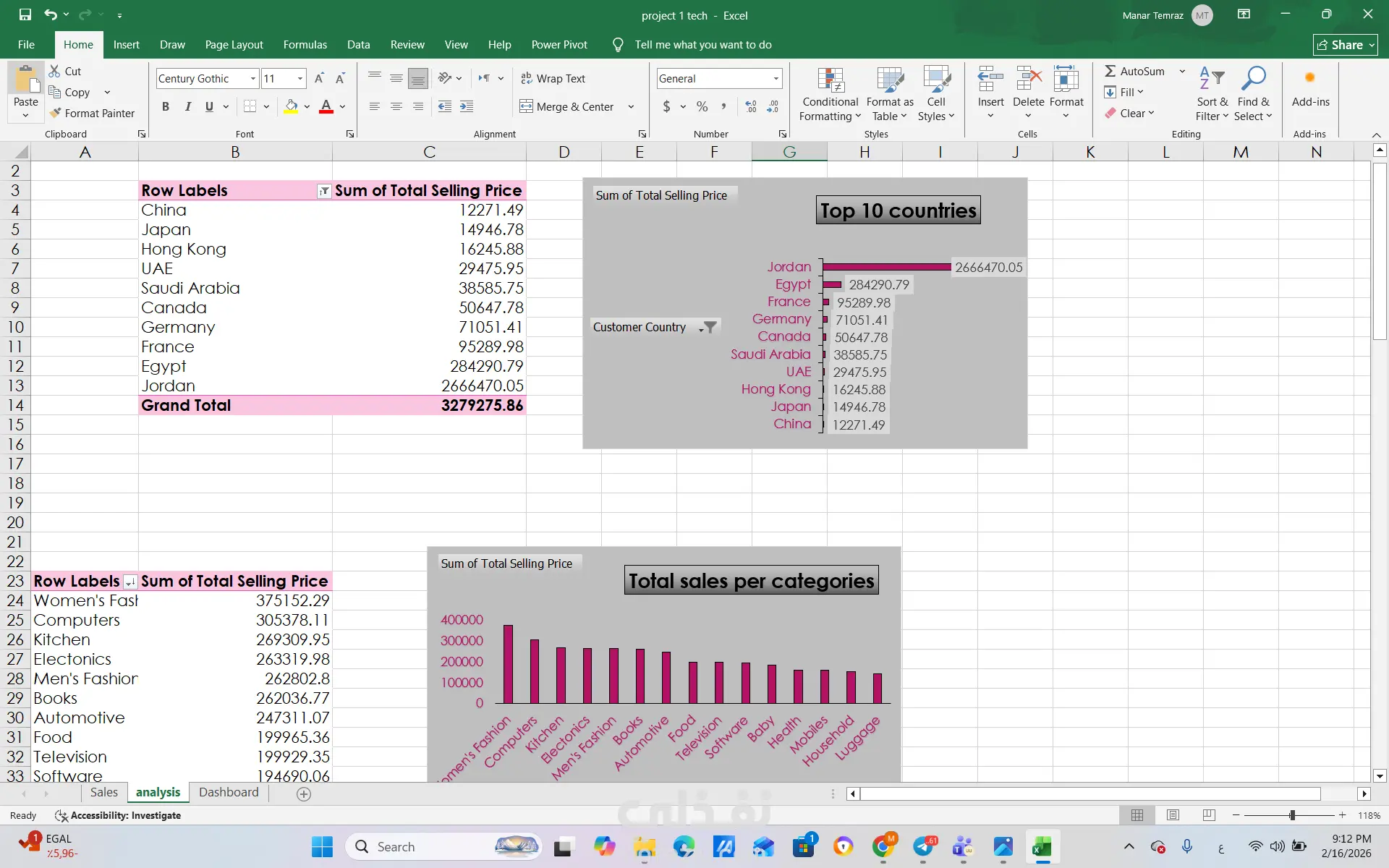Click the Percent Style icon
The width and height of the screenshot is (1389, 868).
(x=702, y=106)
